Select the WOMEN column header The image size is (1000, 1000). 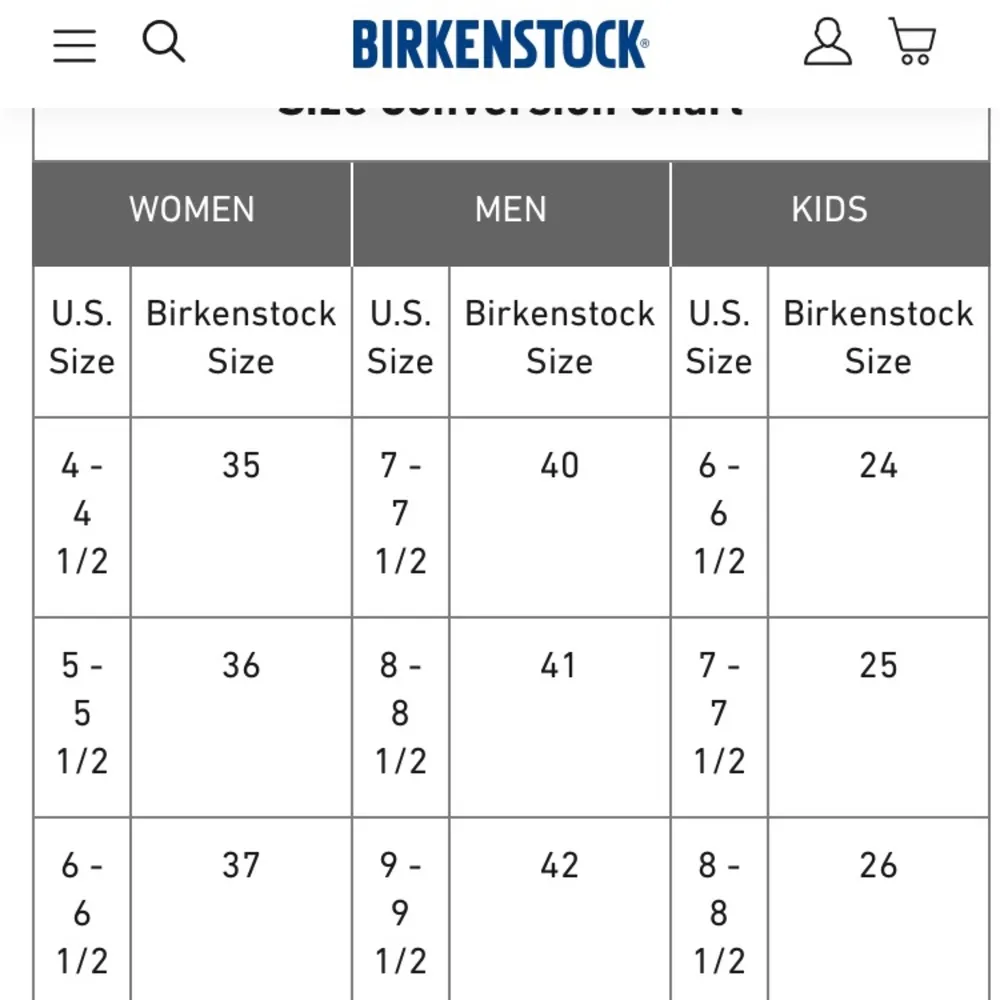192,210
